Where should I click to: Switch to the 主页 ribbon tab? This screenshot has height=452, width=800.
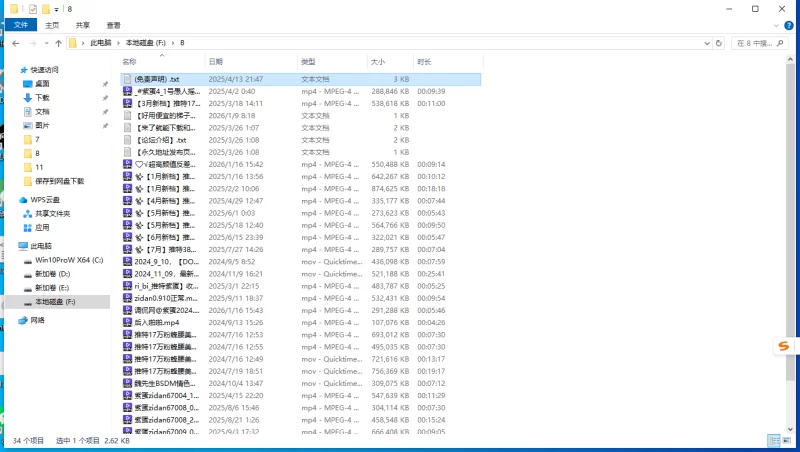click(52, 25)
